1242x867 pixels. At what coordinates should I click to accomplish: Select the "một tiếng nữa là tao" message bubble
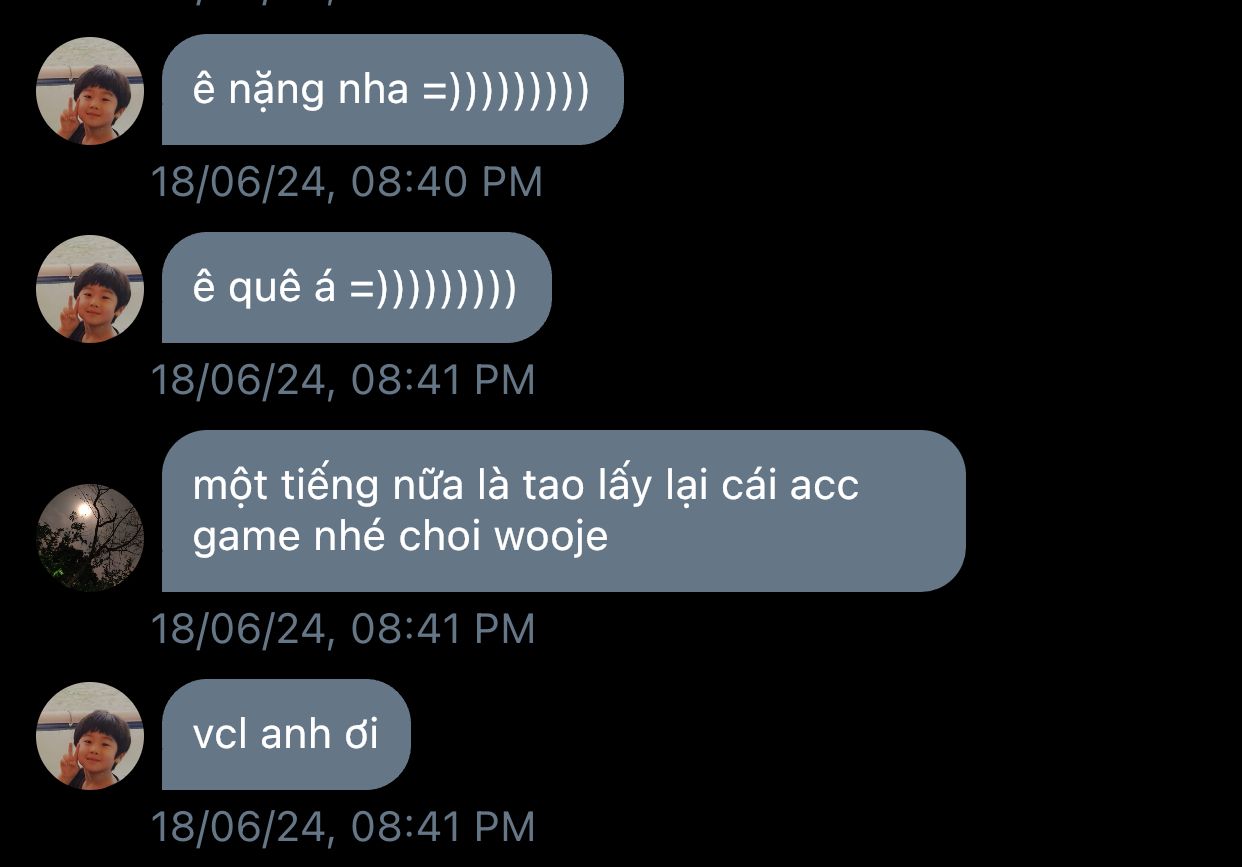[563, 511]
